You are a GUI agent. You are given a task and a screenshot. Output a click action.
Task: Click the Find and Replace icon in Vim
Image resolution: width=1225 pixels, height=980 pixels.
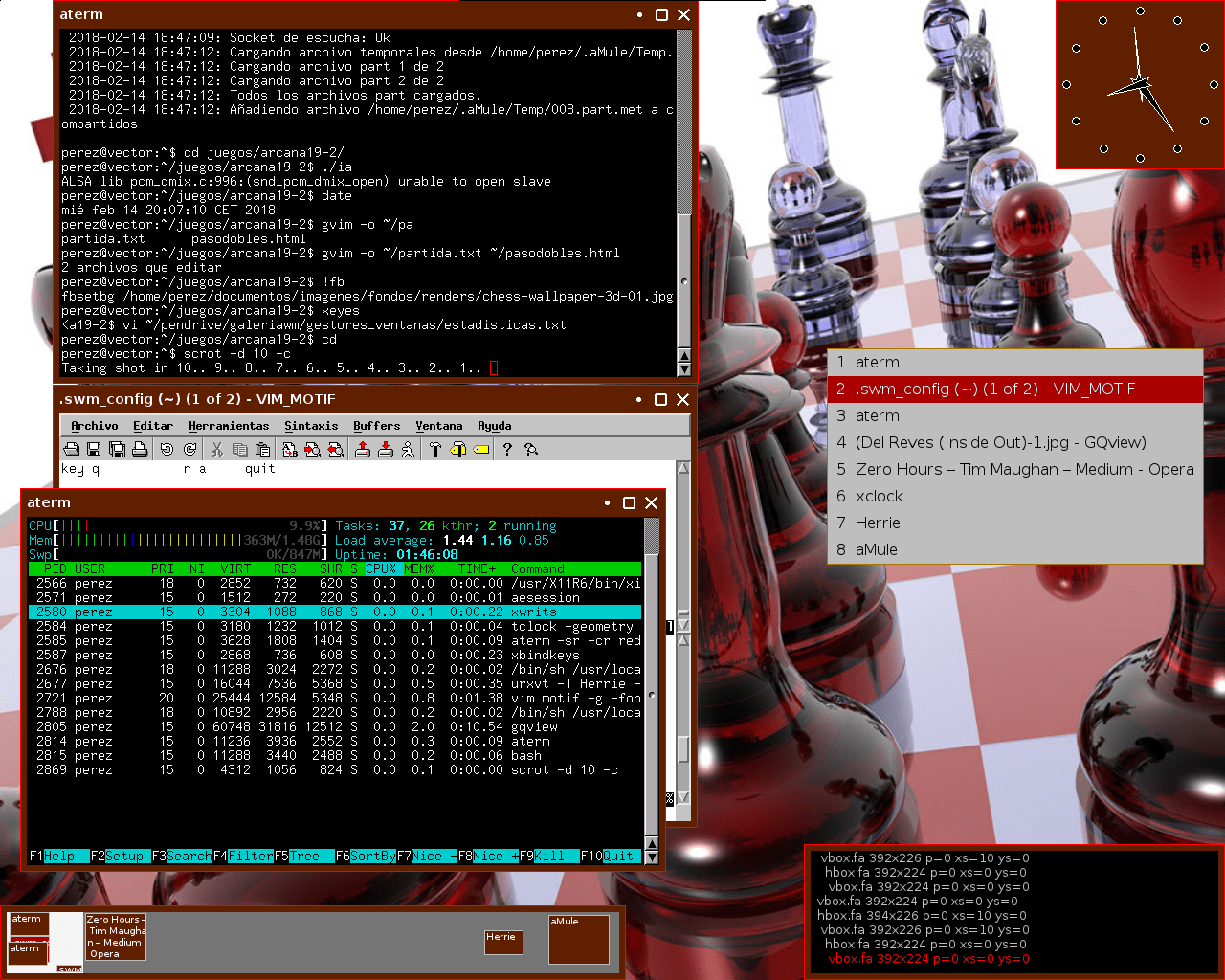289,449
